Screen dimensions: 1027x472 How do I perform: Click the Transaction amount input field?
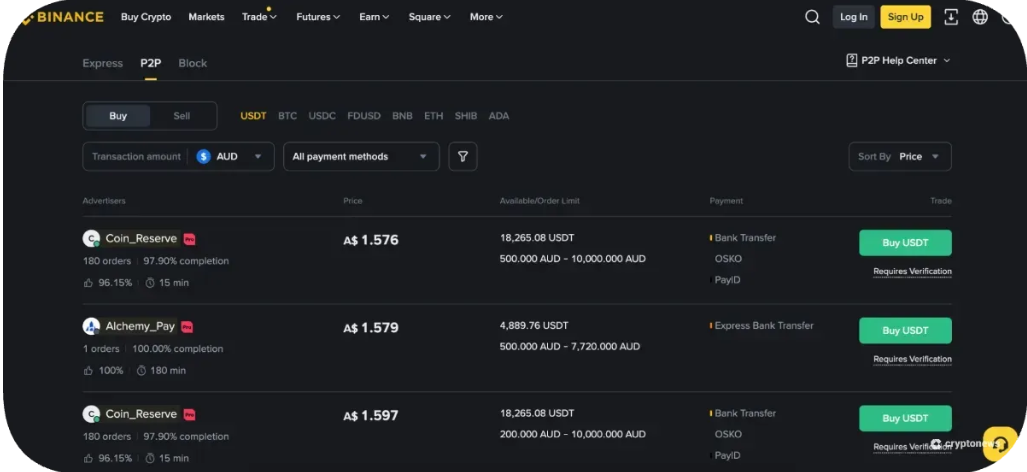136,156
